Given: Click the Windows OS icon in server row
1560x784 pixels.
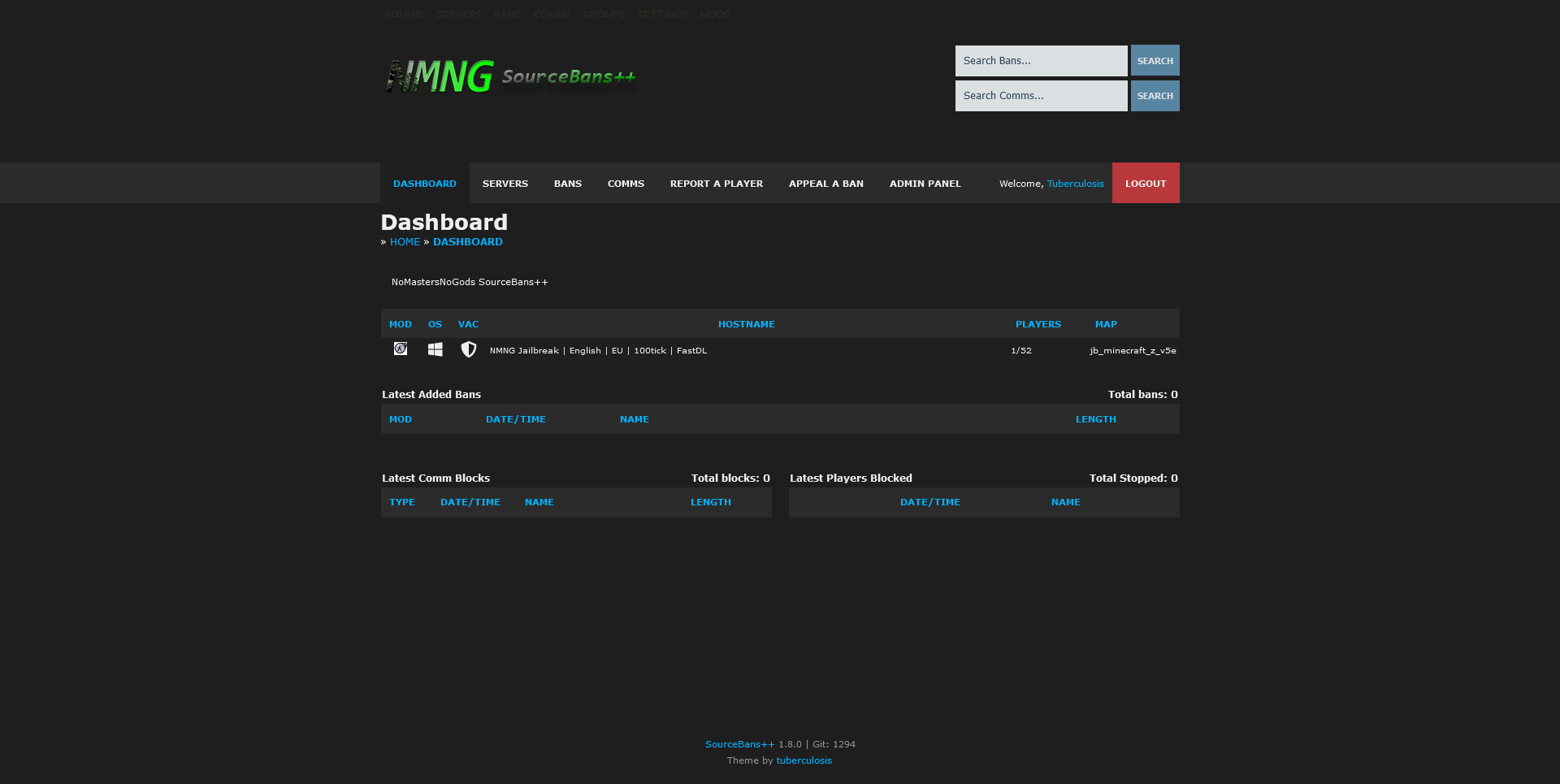Looking at the screenshot, I should click(x=435, y=349).
